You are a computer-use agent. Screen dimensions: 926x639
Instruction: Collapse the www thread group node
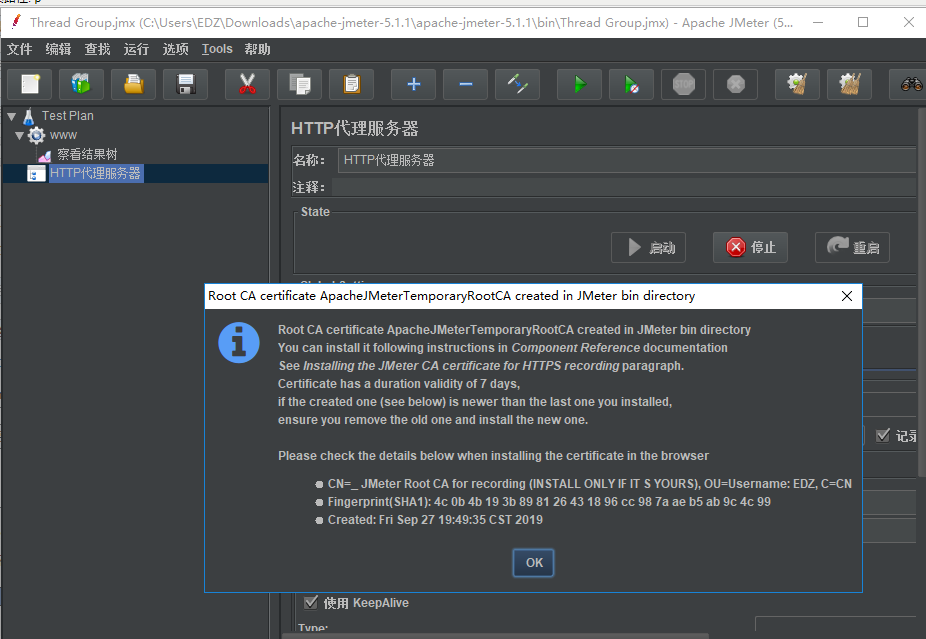pyautogui.click(x=19, y=136)
